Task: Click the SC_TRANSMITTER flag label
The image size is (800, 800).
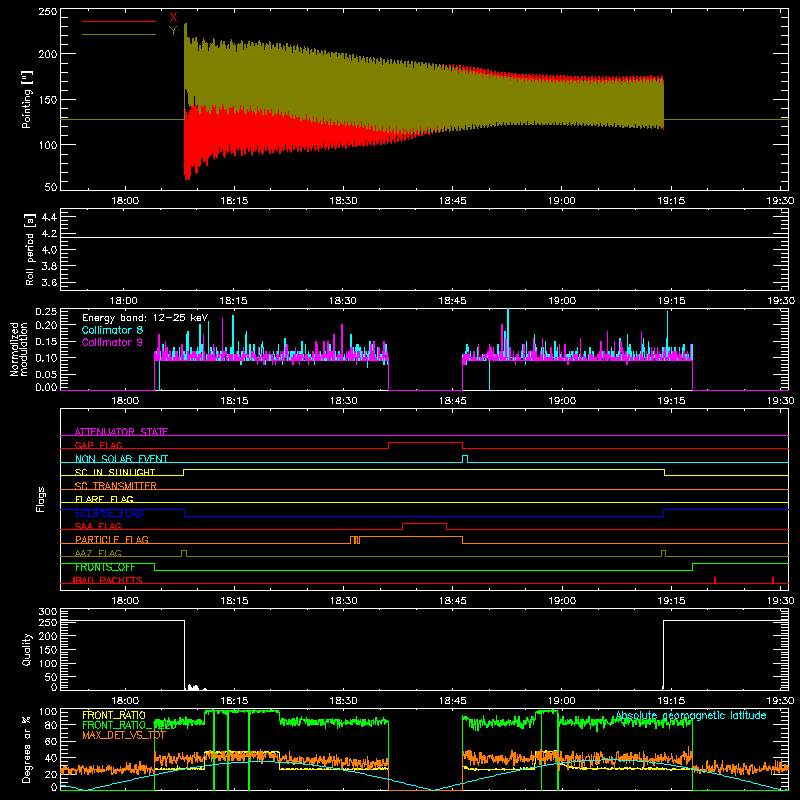Action: click(x=115, y=485)
